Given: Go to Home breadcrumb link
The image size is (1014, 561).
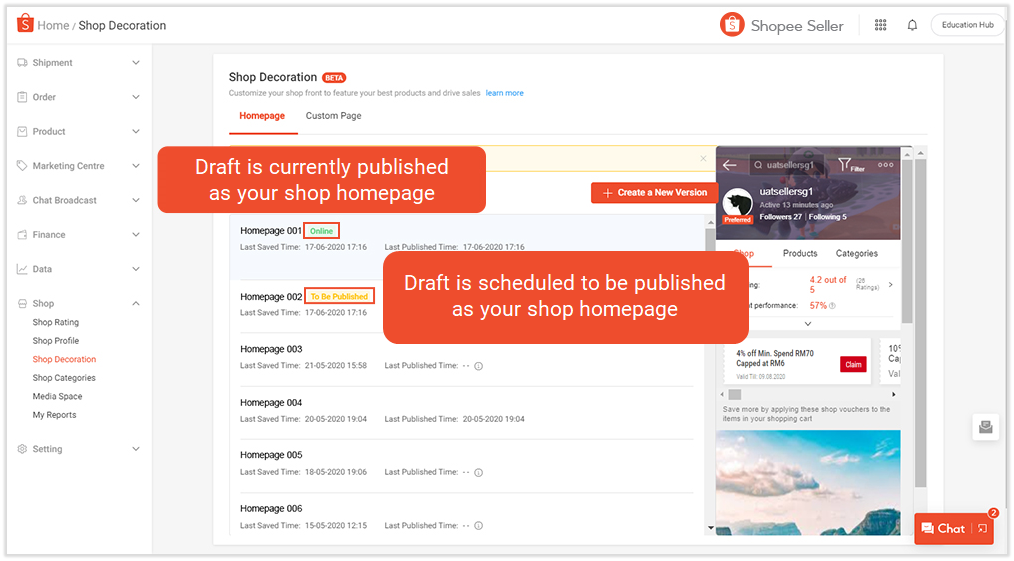Looking at the screenshot, I should tap(53, 25).
